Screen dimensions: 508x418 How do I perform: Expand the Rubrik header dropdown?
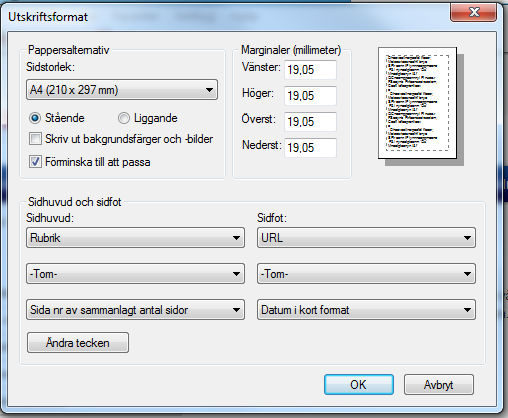pyautogui.click(x=135, y=238)
